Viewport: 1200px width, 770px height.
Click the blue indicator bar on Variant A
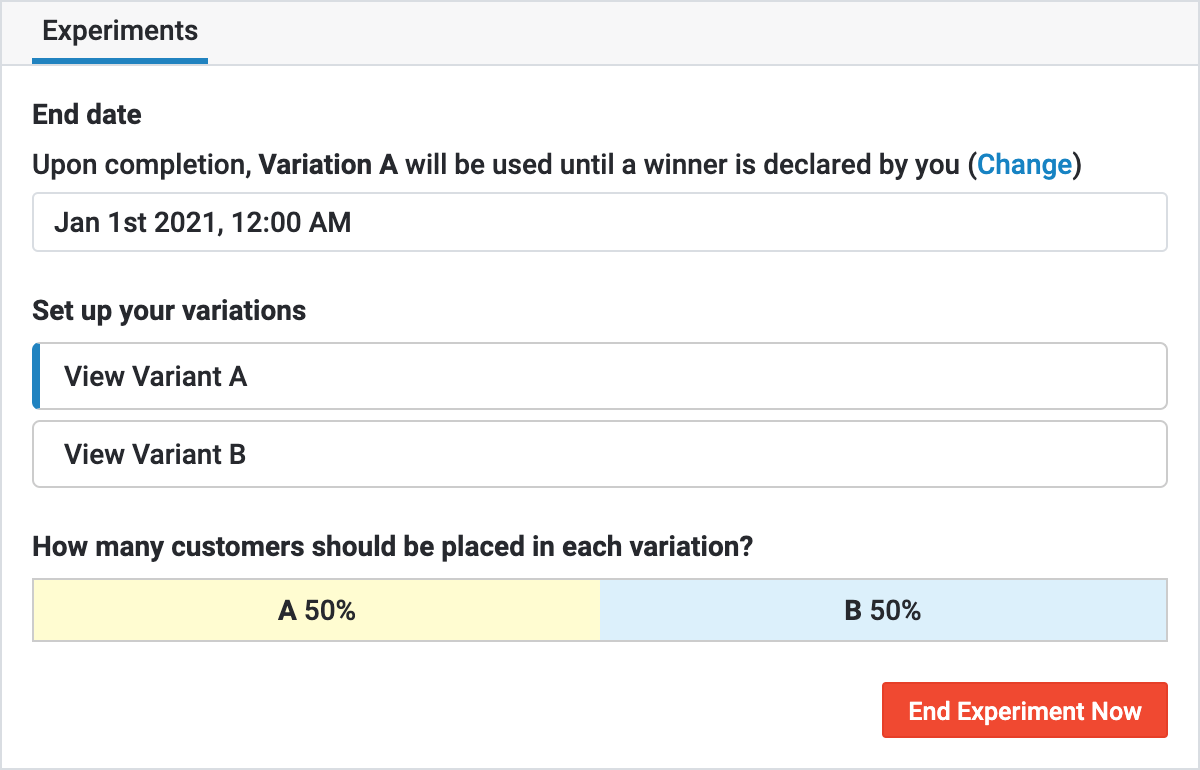[x=37, y=376]
